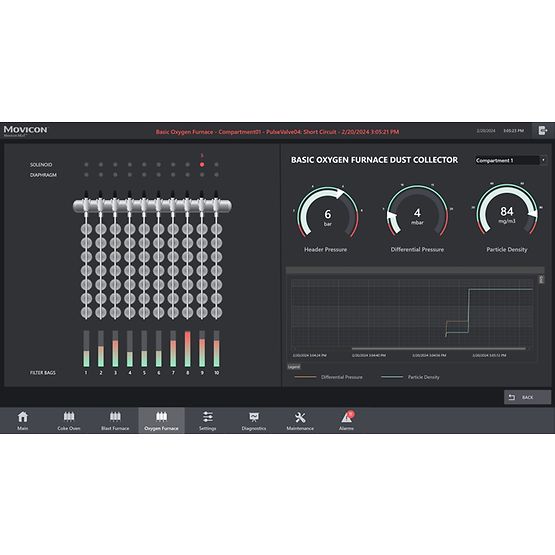This screenshot has height=555, width=555.
Task: Click filter bag 5 level bar
Action: coord(144,349)
